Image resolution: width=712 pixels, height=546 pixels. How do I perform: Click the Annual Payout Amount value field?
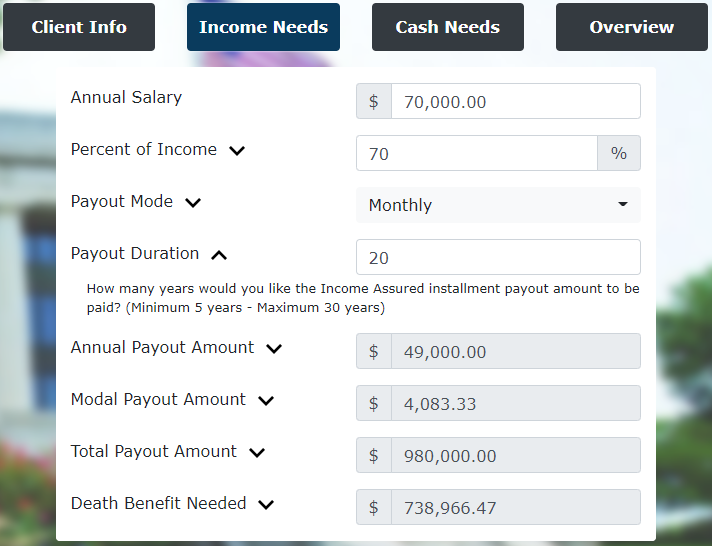[516, 351]
